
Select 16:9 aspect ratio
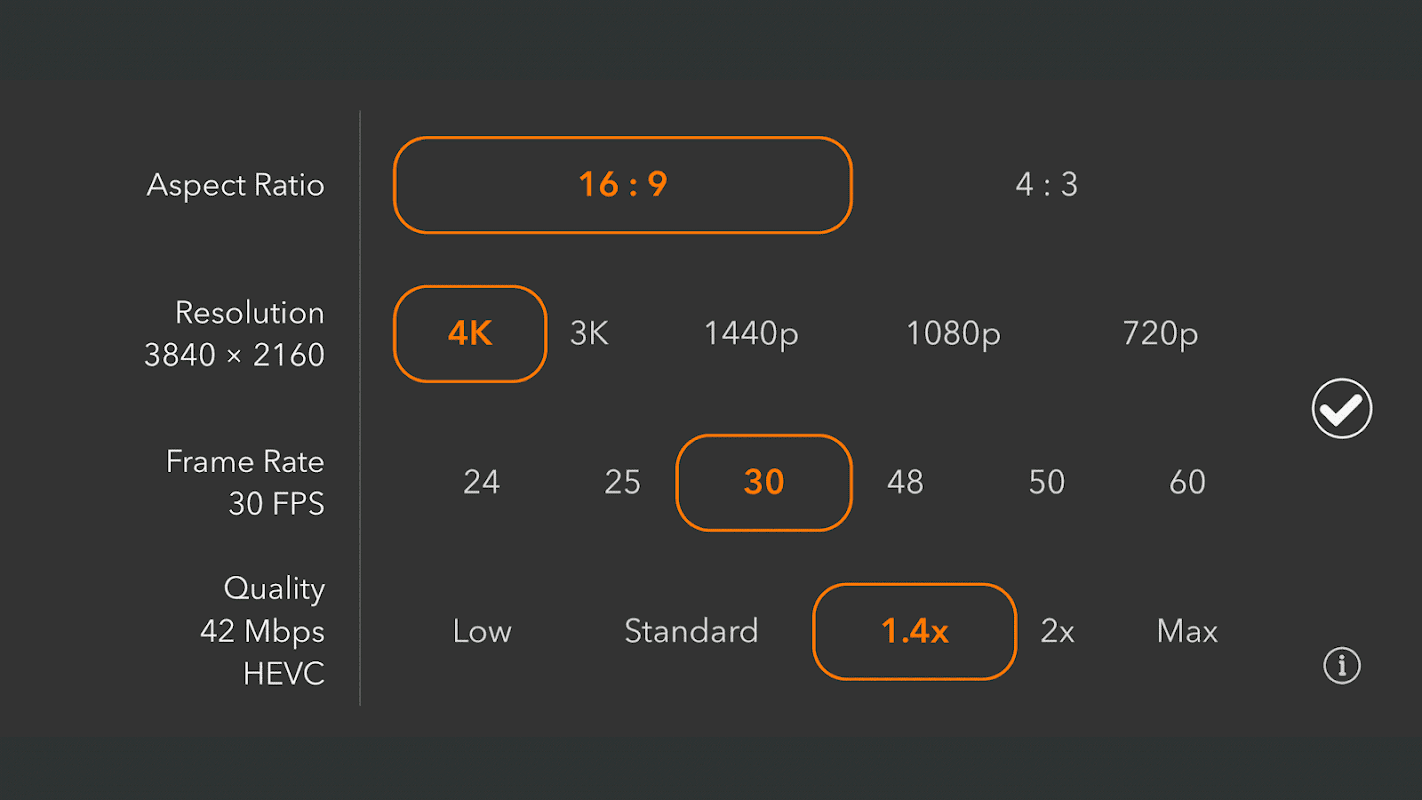(622, 185)
